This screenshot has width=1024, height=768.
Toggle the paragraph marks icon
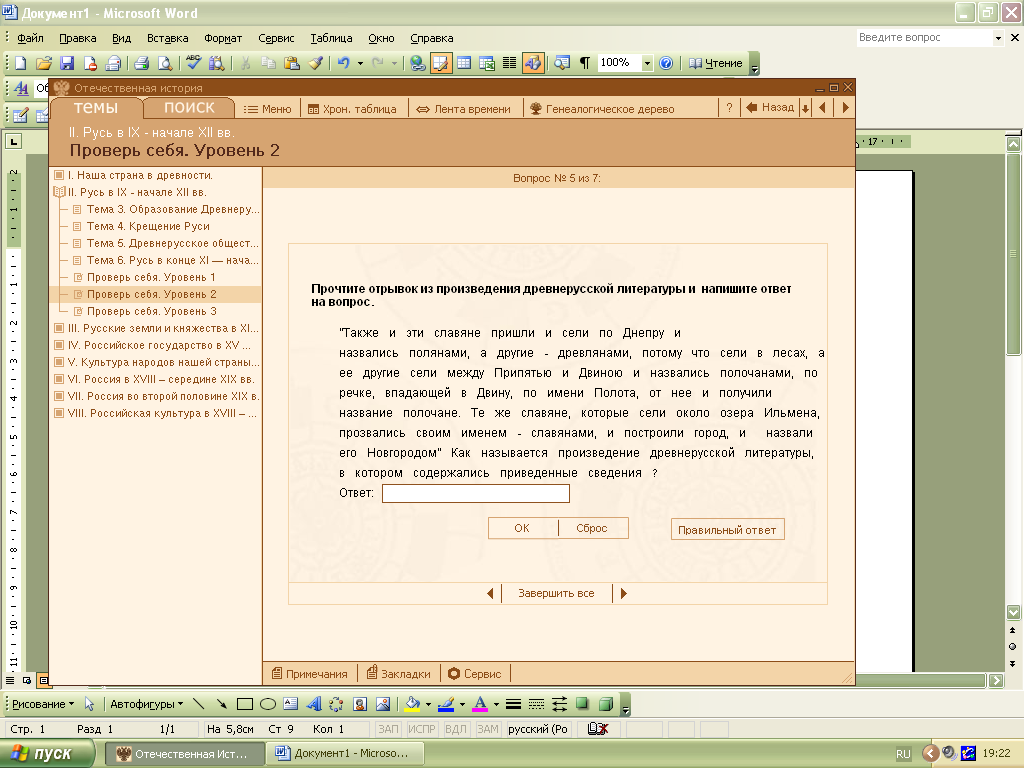584,63
